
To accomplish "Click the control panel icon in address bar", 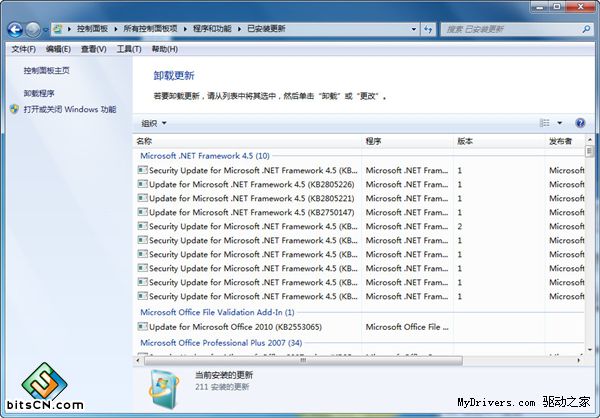I will point(57,29).
